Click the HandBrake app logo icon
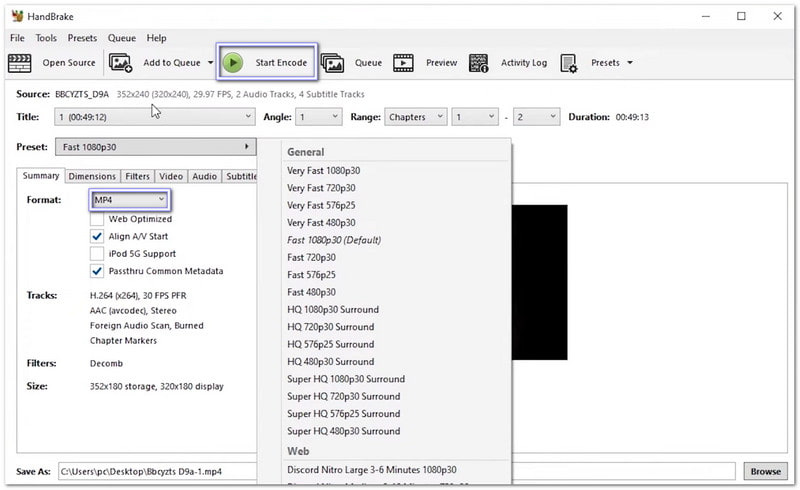This screenshot has width=800, height=490. point(17,16)
